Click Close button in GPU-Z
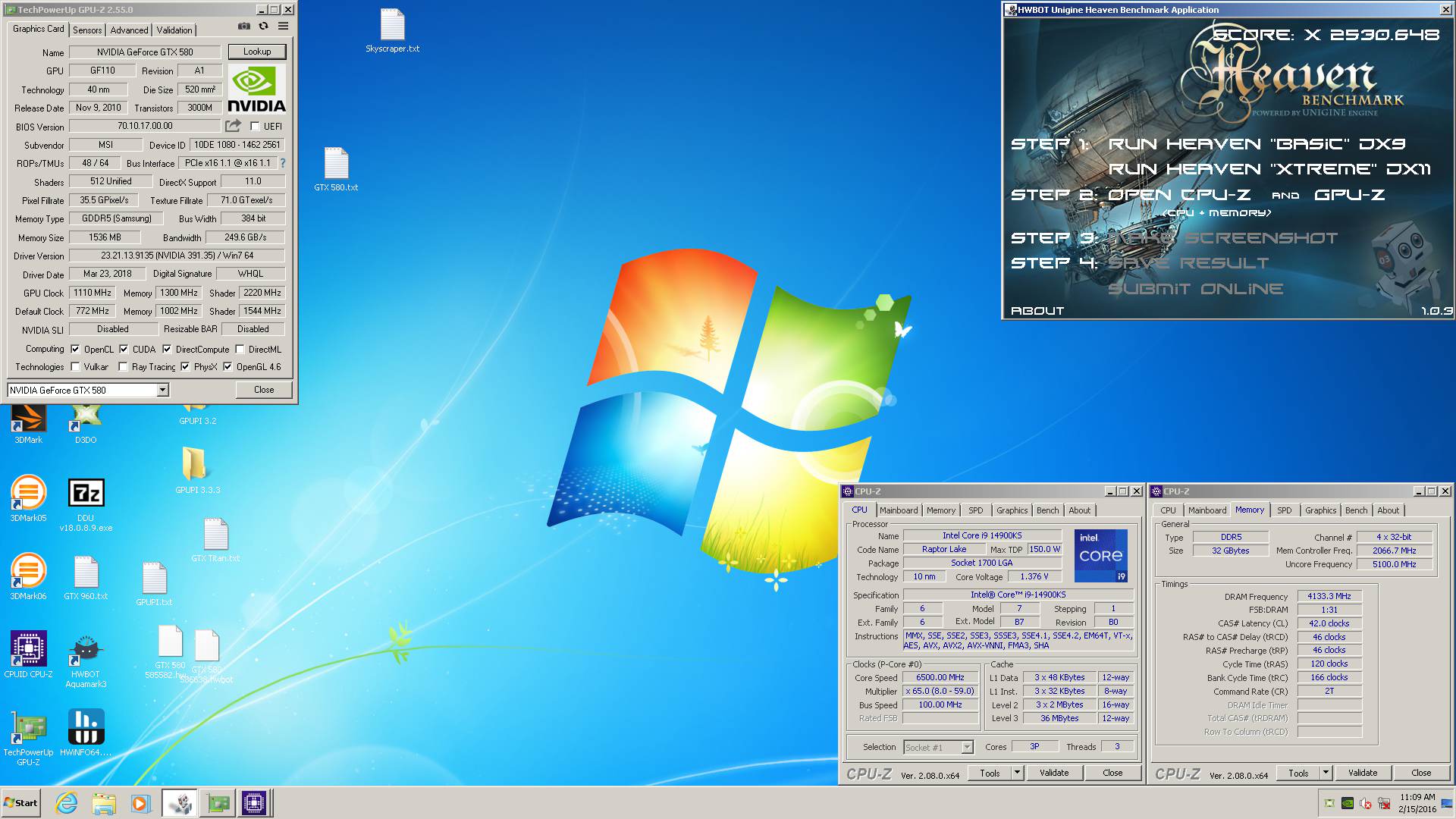1456x819 pixels. pos(264,390)
